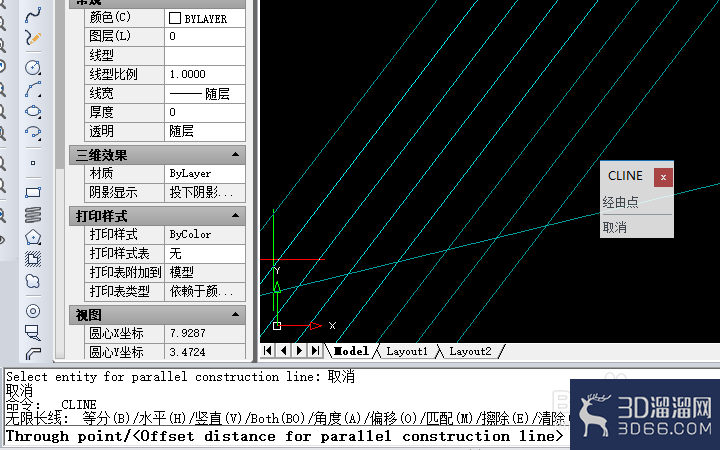Select the Wipeout tool icon below Donut

pos(33,332)
